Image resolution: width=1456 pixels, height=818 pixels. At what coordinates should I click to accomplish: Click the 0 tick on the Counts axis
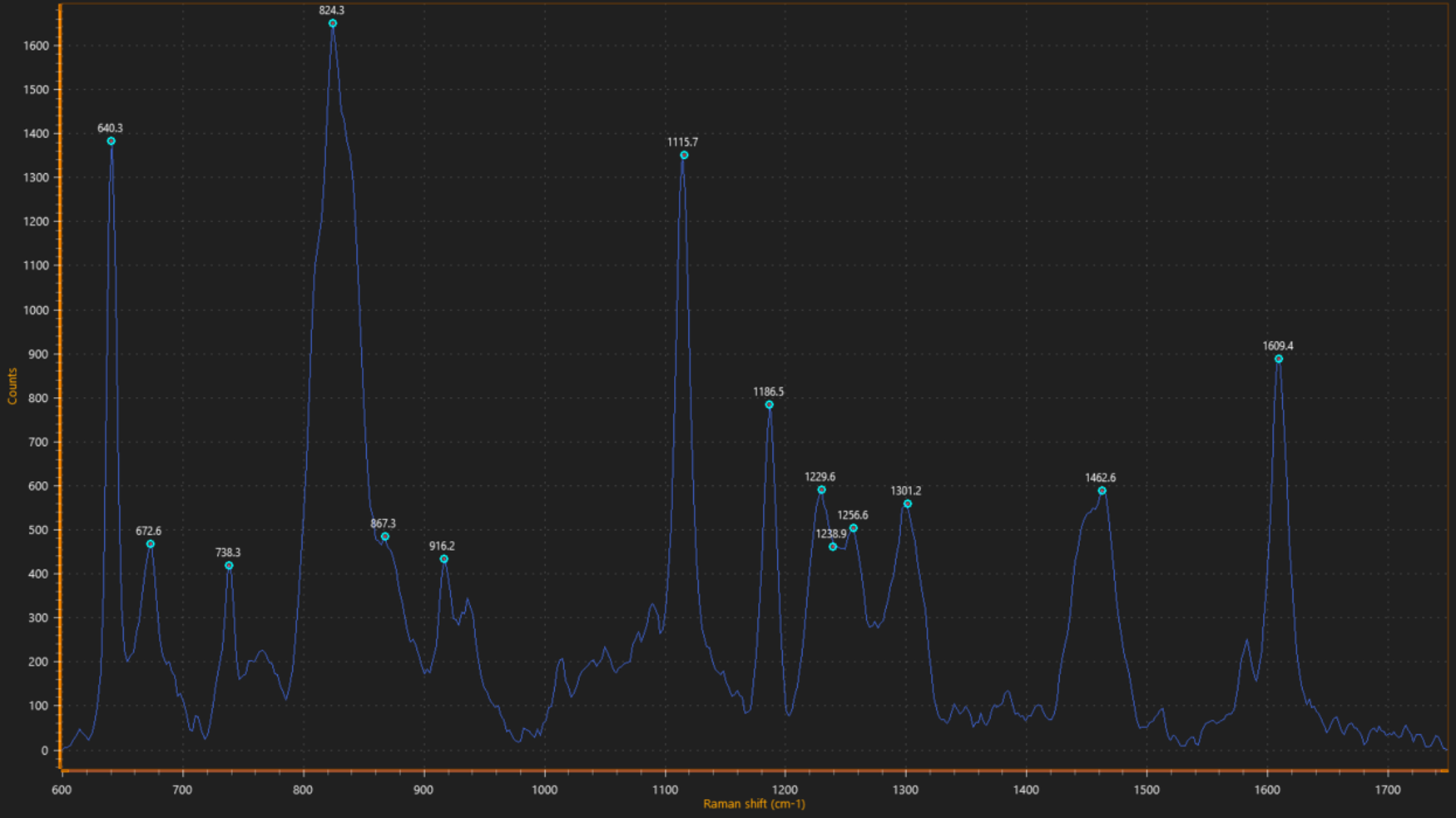[45, 751]
